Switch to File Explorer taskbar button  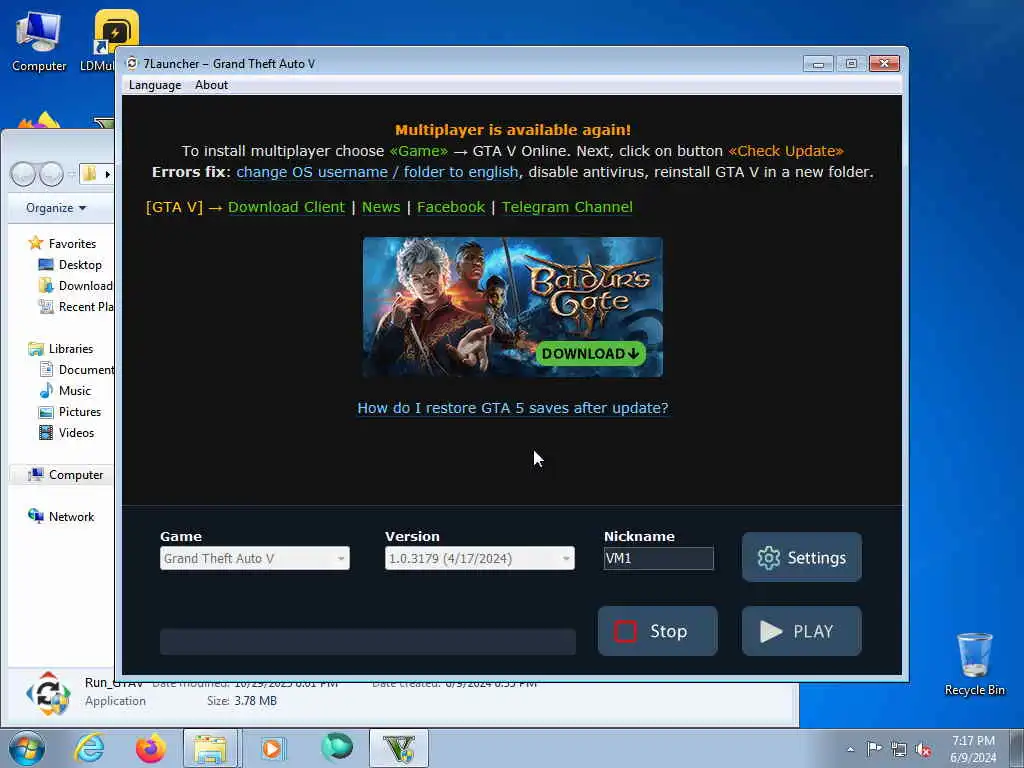[x=210, y=748]
